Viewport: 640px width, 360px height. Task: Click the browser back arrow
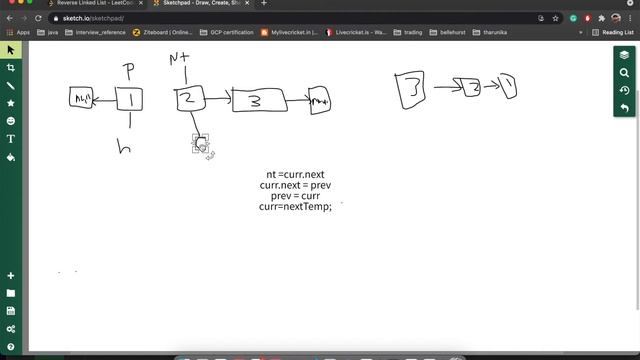(9, 18)
